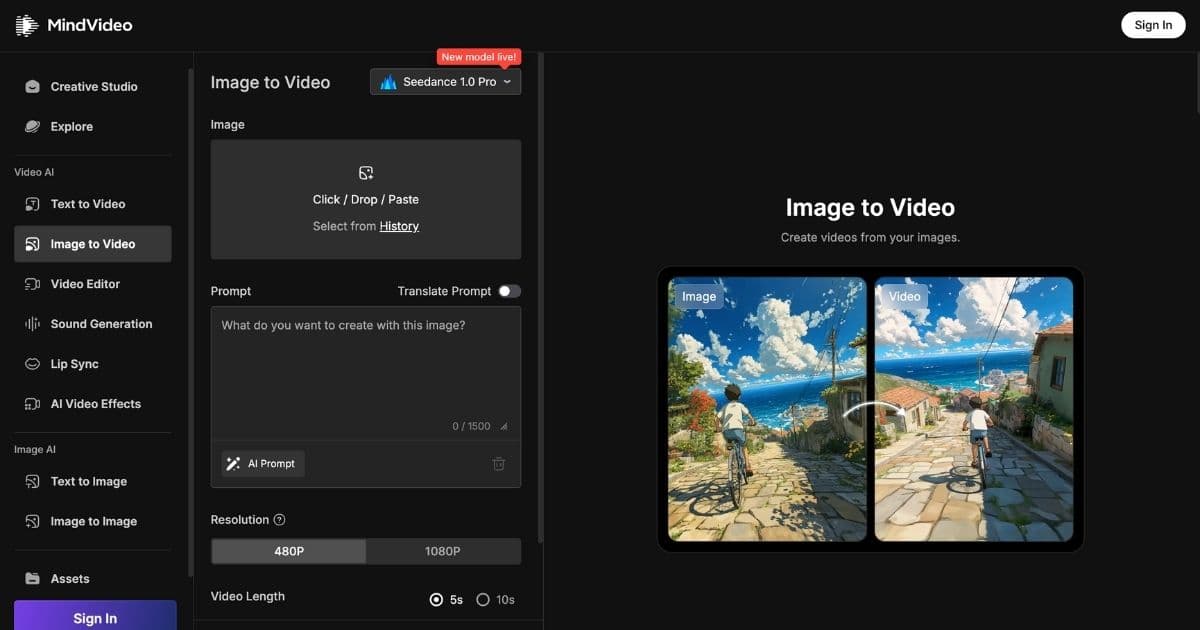This screenshot has height=630, width=1200.
Task: Open the Text to Image tool
Action: 89,481
